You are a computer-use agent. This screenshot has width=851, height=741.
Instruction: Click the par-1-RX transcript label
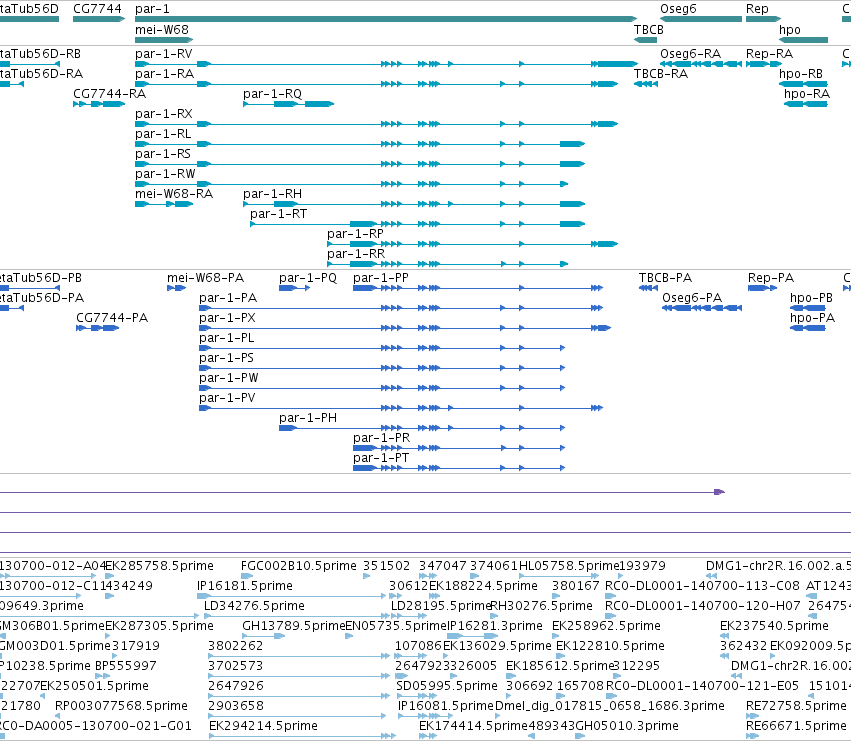[x=163, y=114]
